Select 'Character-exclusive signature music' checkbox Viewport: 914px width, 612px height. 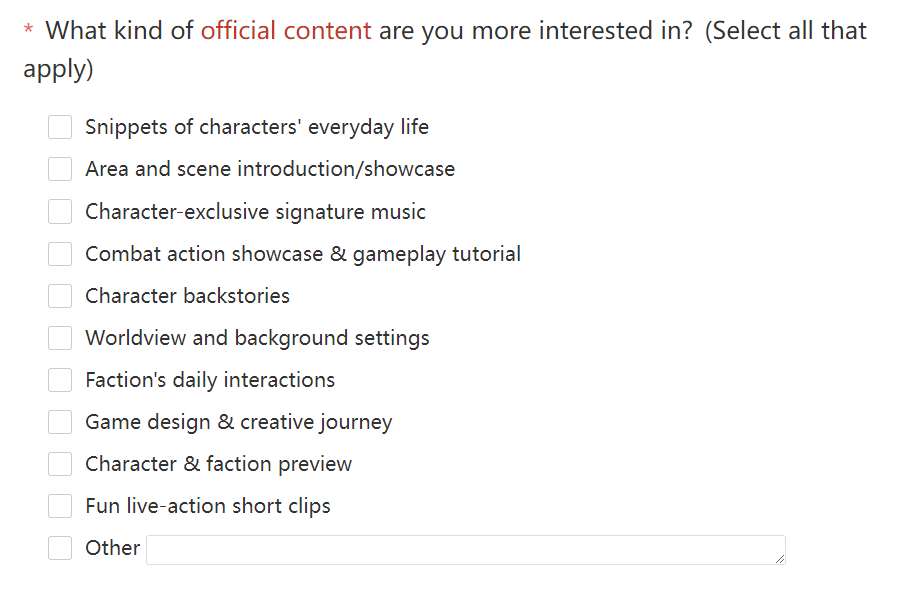point(60,211)
